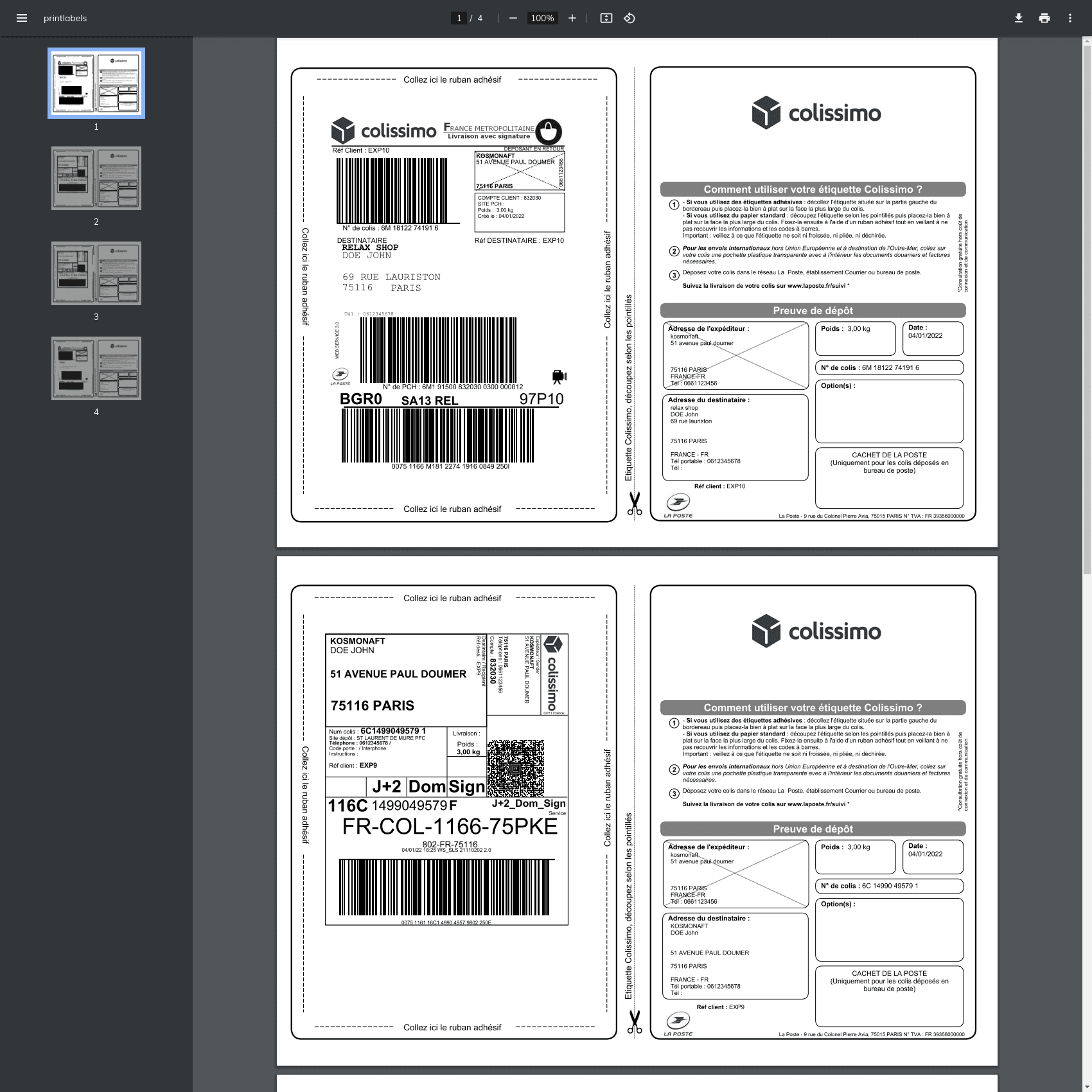1092x1092 pixels.
Task: Zoom out with the minus icon
Action: (513, 18)
